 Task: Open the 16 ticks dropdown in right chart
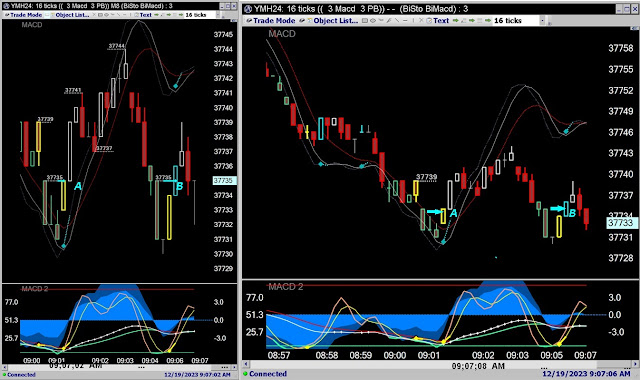[542, 20]
